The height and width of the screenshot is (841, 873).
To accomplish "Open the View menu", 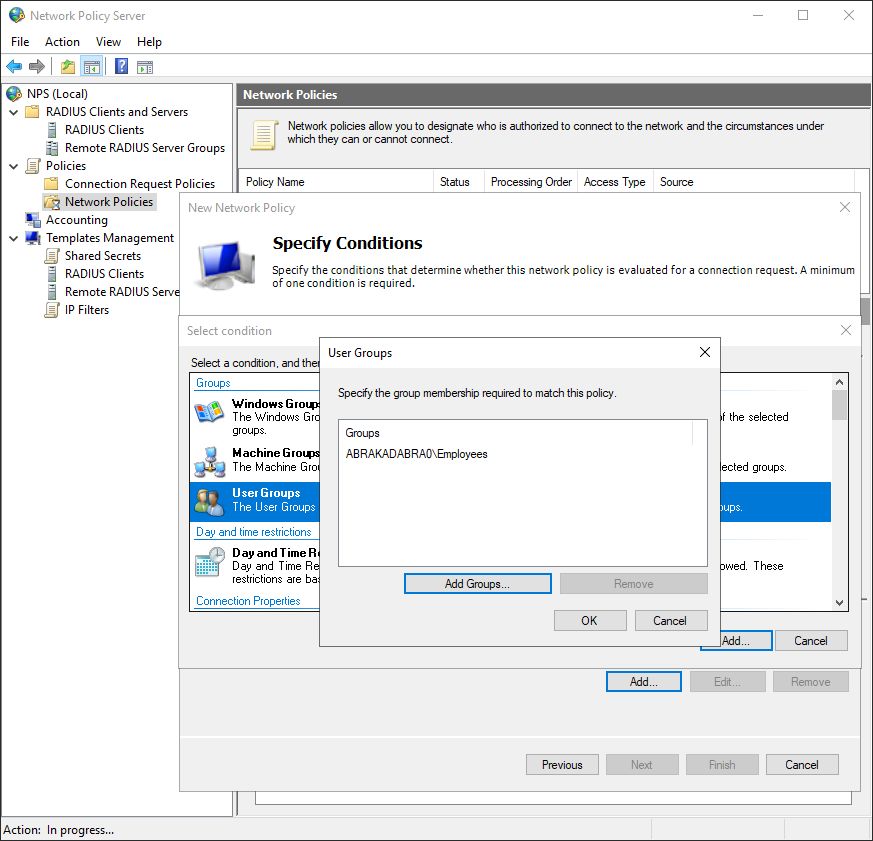I will (x=108, y=42).
